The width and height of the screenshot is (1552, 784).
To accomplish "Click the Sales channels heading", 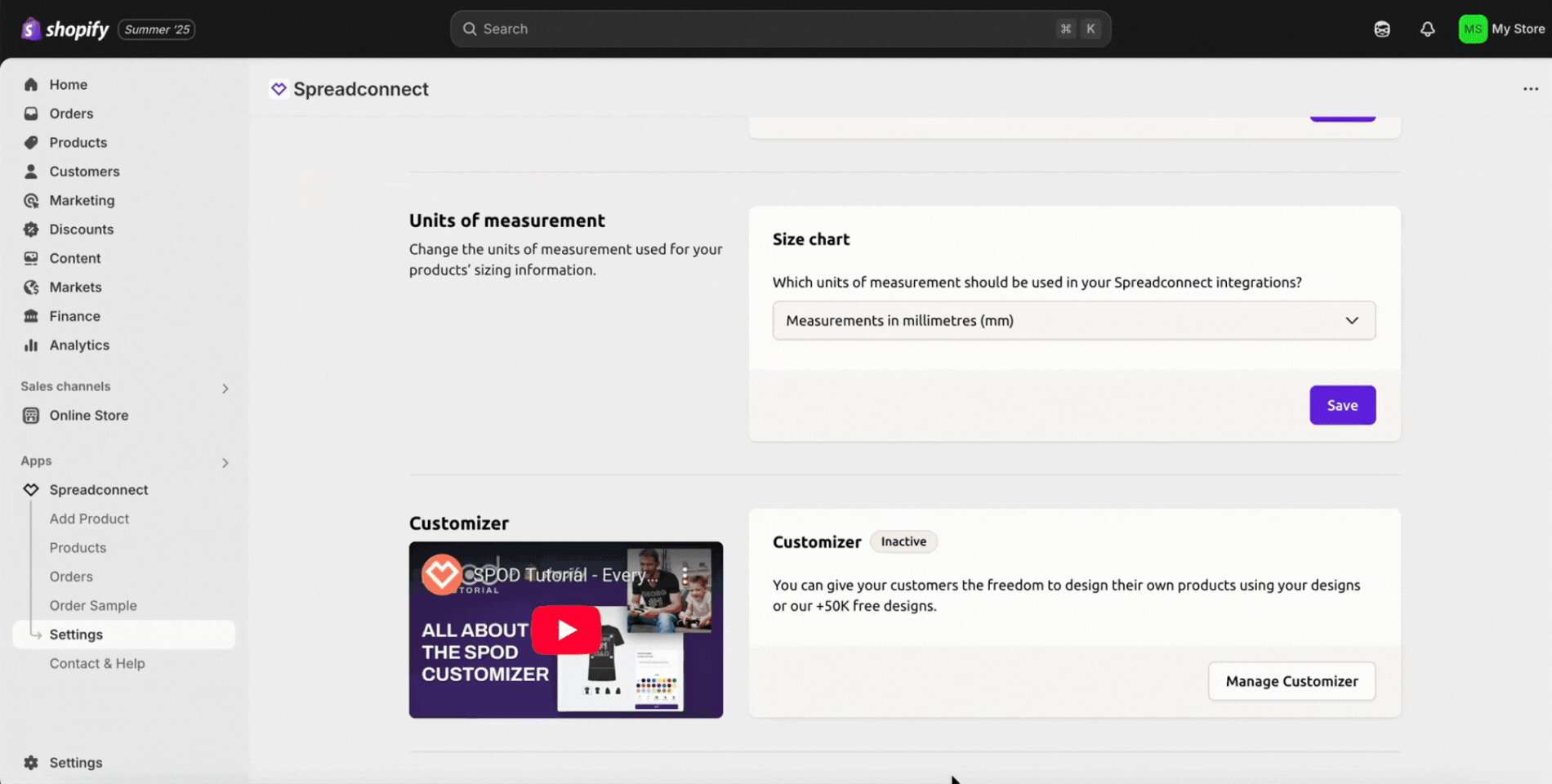I will (x=65, y=386).
